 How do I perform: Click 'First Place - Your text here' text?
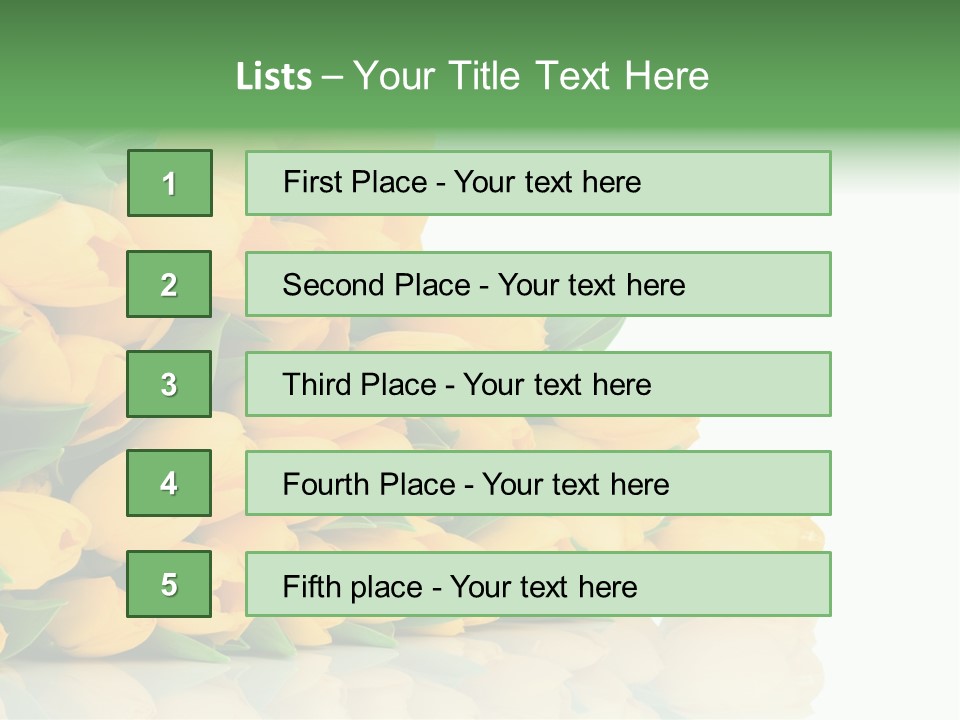coord(462,182)
